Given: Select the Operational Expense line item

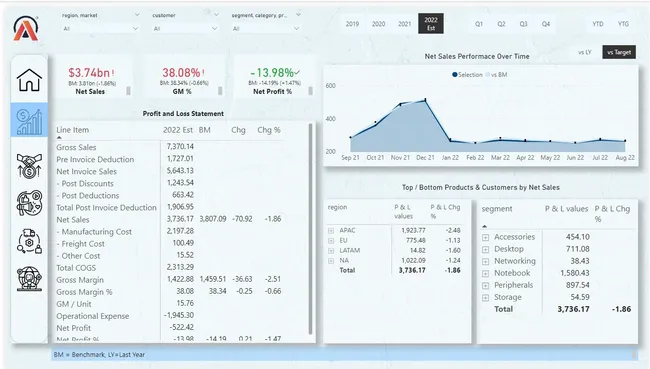Looking at the screenshot, I should tap(92, 316).
